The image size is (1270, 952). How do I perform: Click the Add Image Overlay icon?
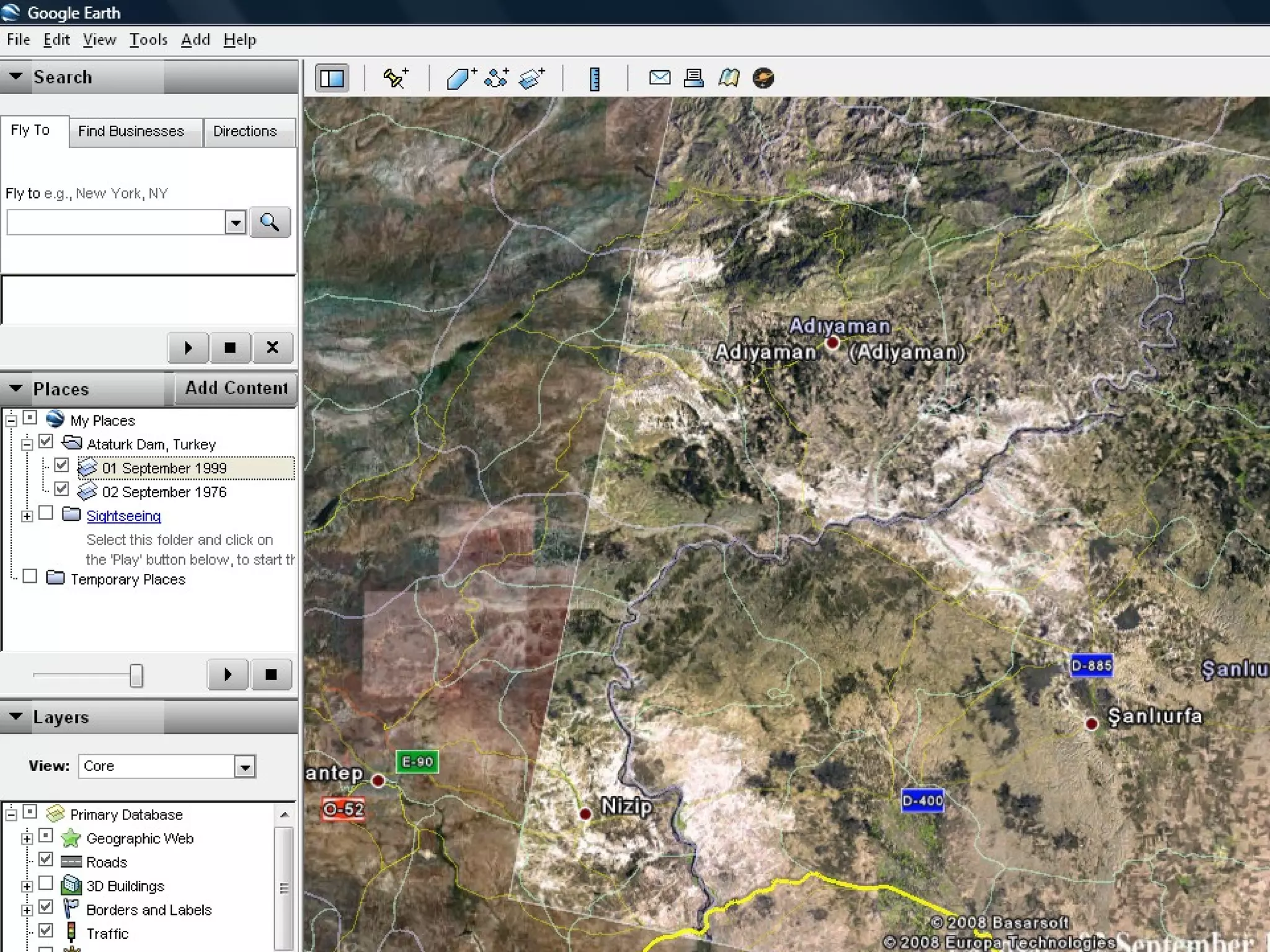point(531,78)
